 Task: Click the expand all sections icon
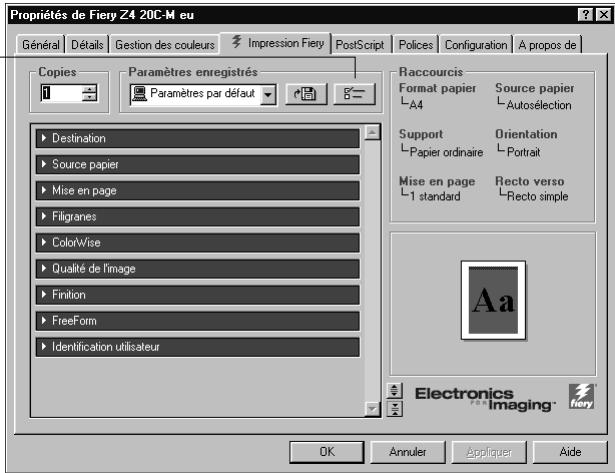pos(395,391)
